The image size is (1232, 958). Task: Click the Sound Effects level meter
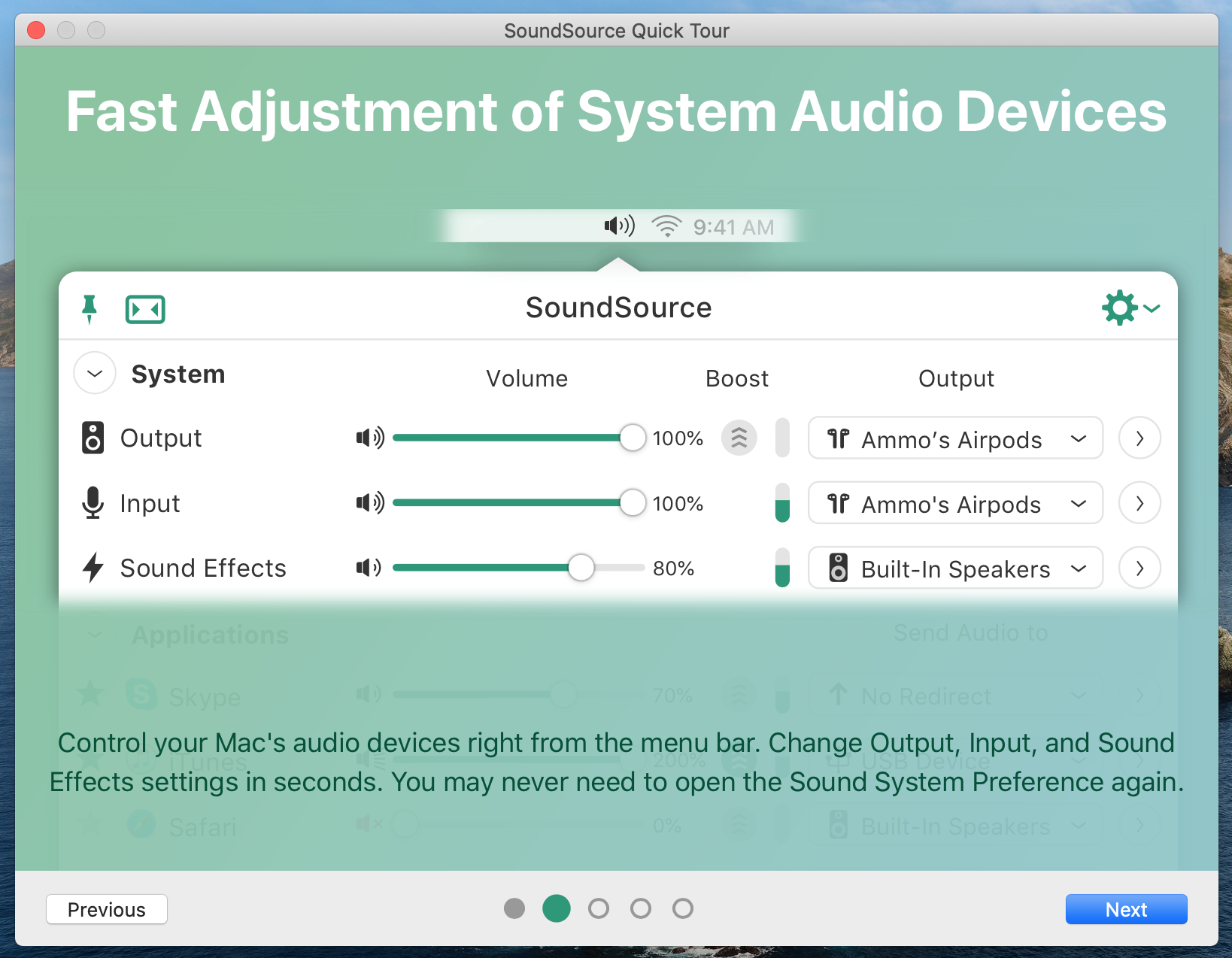[782, 568]
